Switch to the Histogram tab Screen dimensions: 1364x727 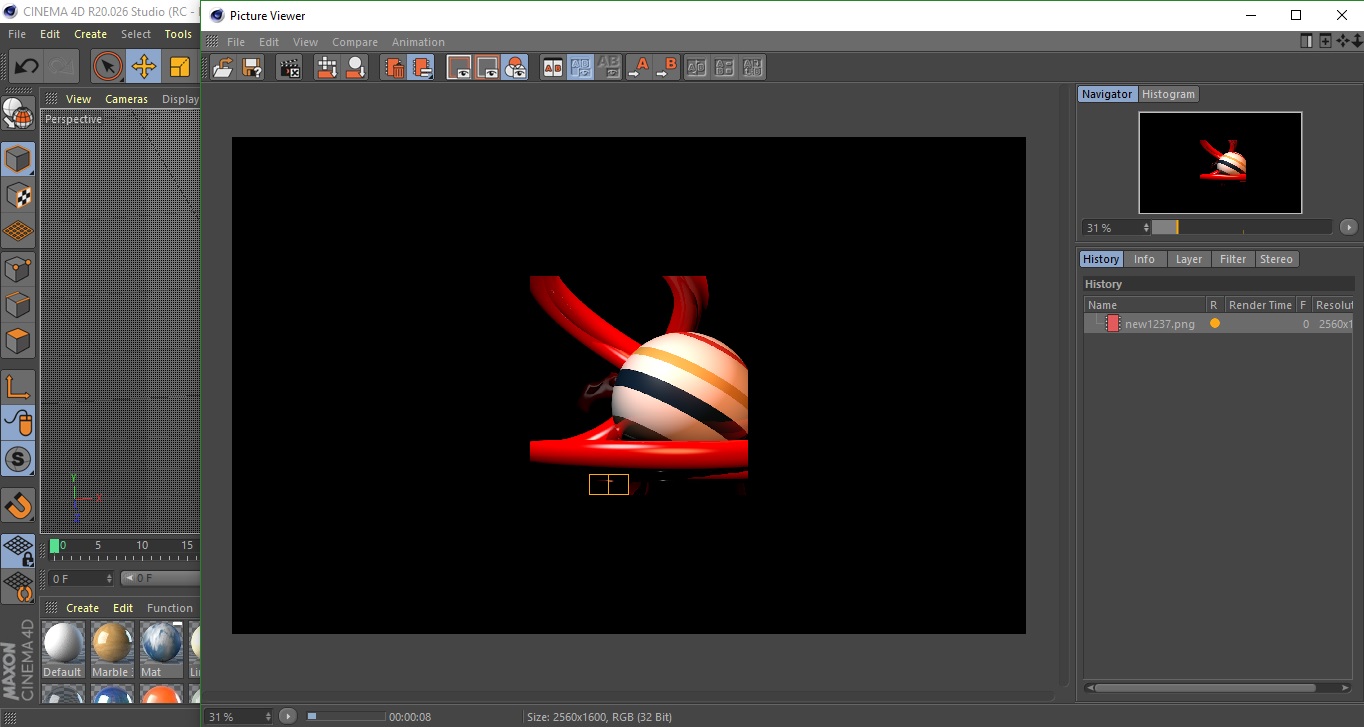click(x=1168, y=94)
